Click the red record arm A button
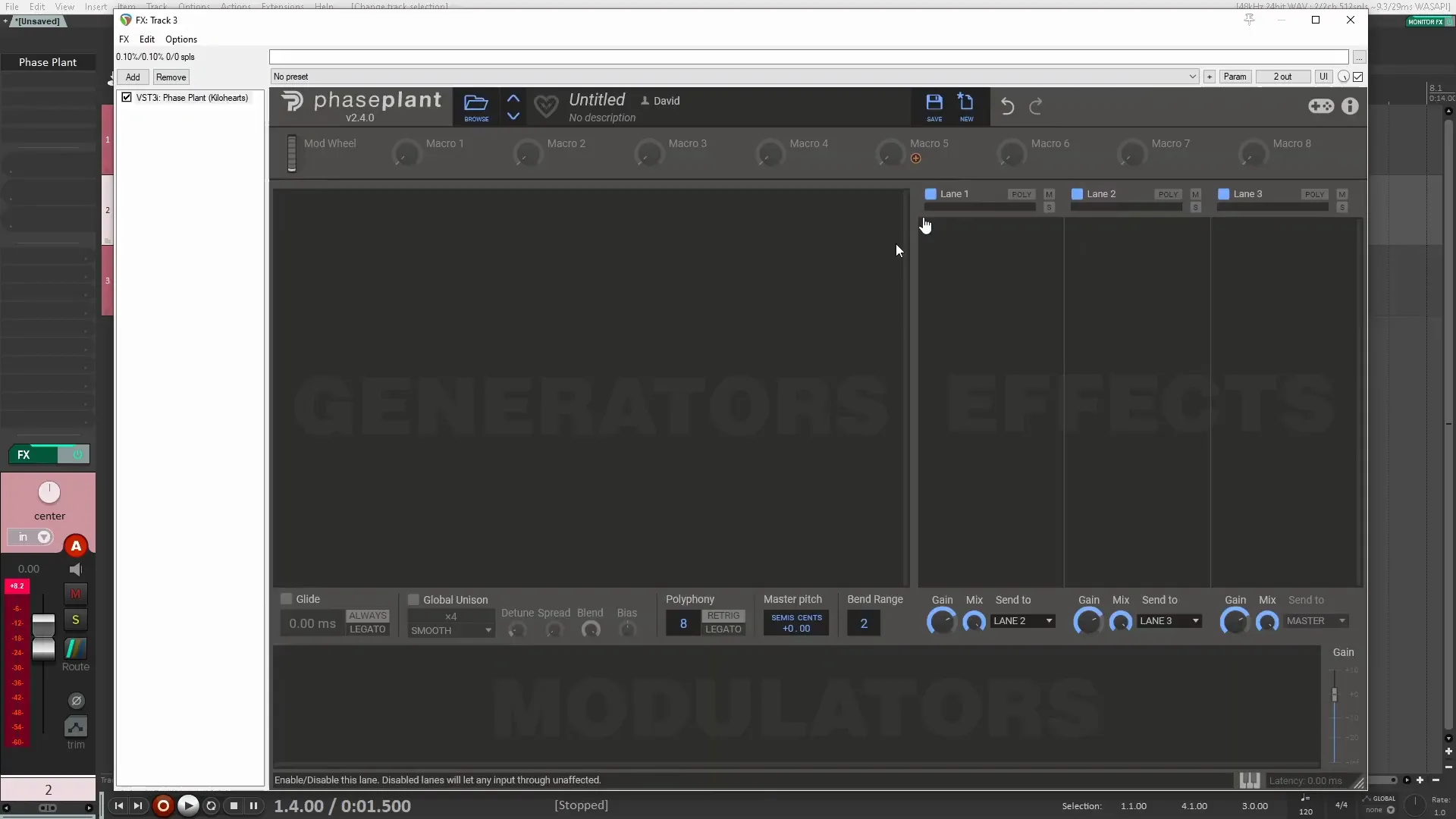 tap(76, 546)
